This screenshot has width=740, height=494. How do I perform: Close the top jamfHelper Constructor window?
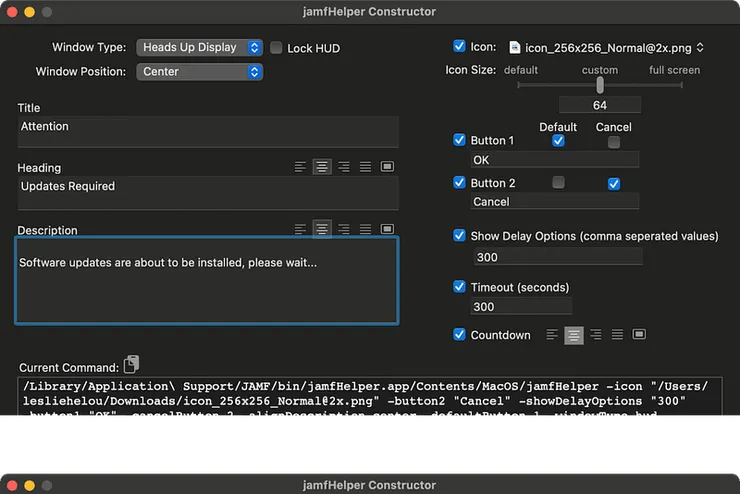point(12,12)
